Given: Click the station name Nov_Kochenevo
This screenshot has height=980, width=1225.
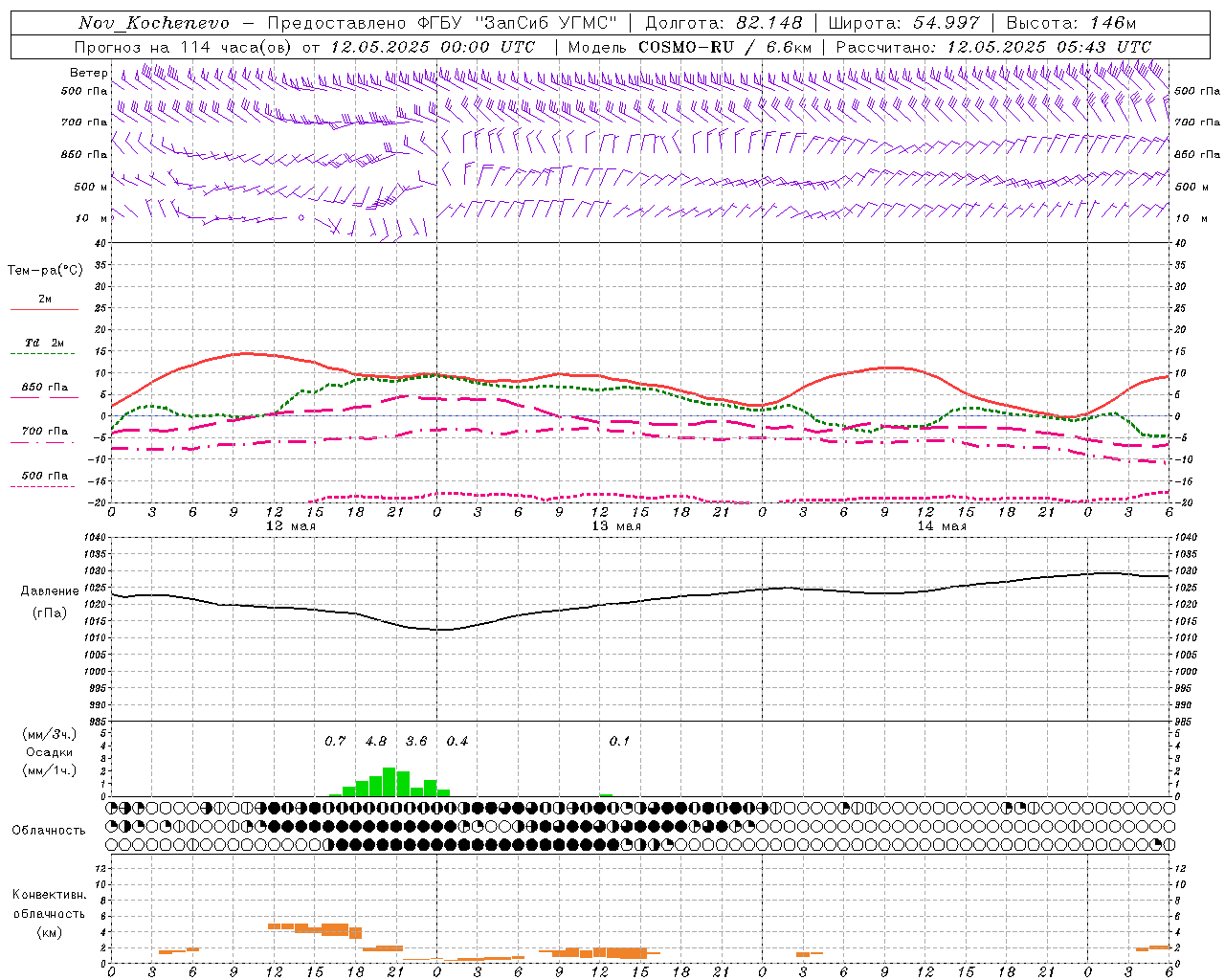Looking at the screenshot, I should pos(154,23).
